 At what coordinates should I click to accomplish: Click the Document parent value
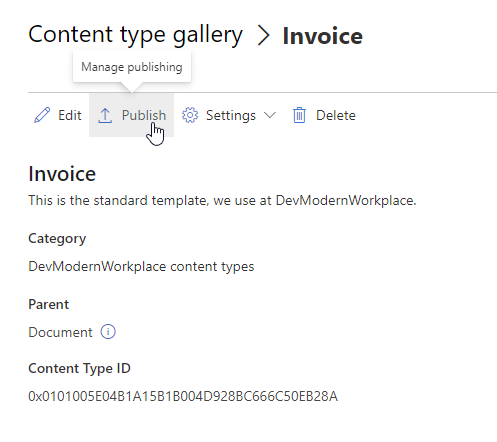pyautogui.click(x=60, y=332)
